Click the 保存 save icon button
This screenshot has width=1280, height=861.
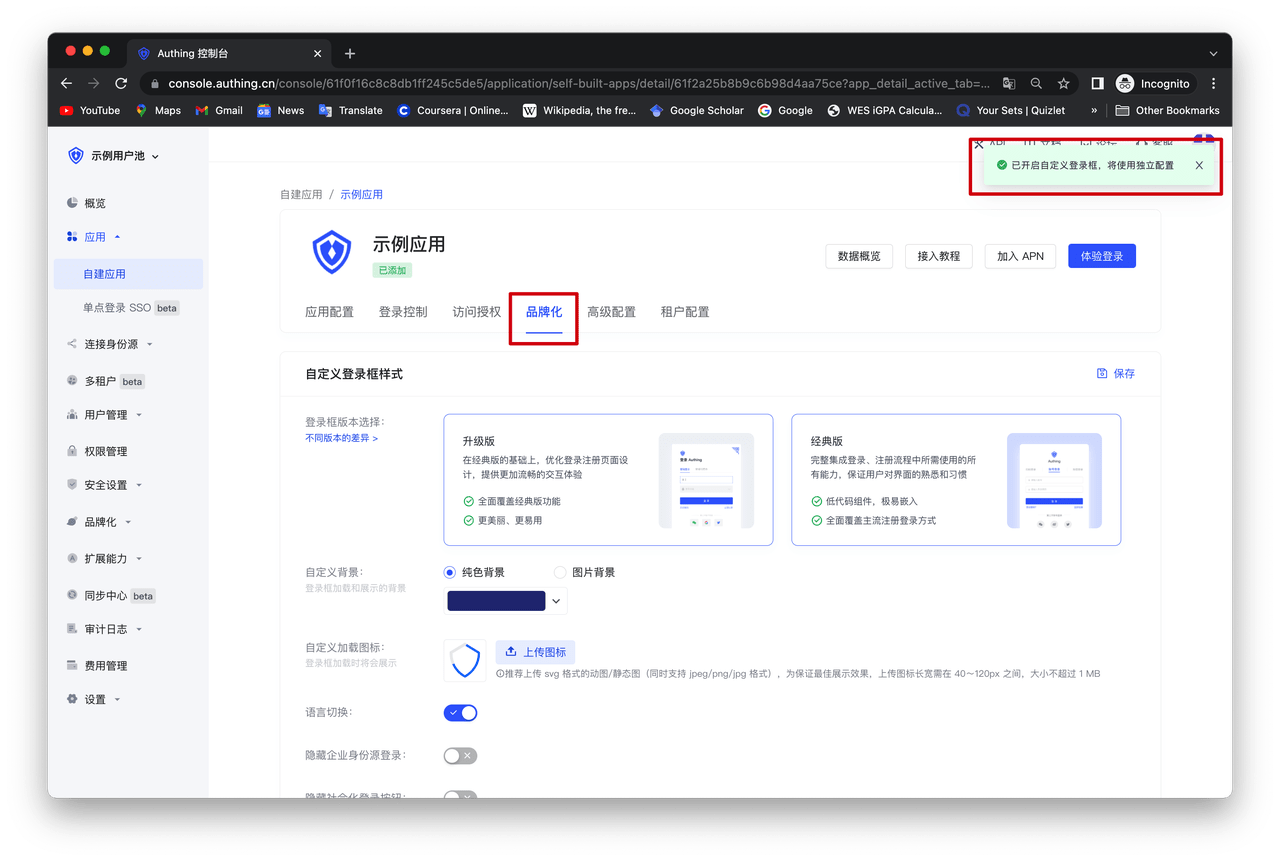1116,373
